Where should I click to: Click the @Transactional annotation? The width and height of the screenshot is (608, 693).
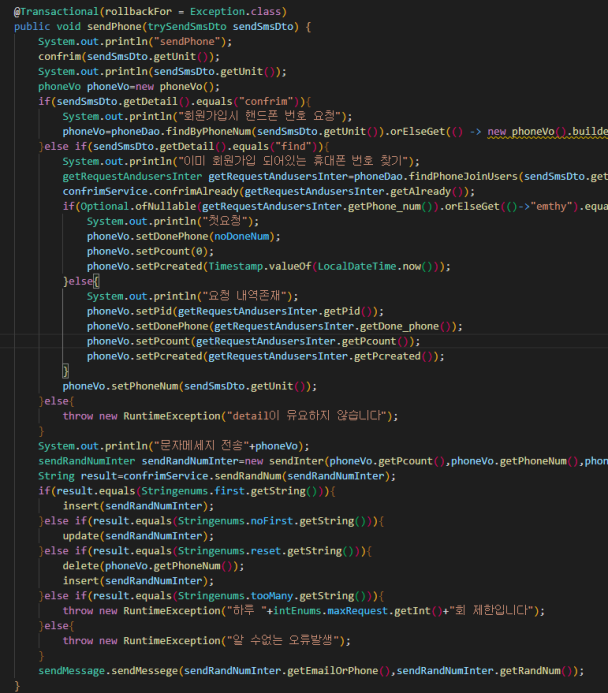pyautogui.click(x=56, y=11)
